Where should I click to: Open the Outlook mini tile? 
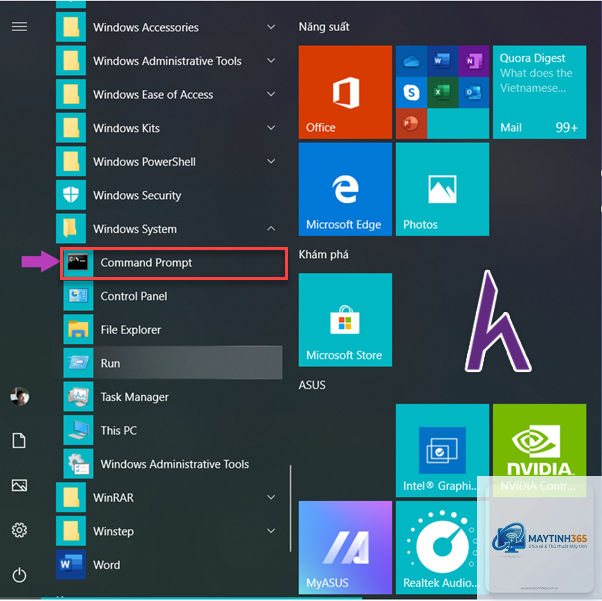473,92
